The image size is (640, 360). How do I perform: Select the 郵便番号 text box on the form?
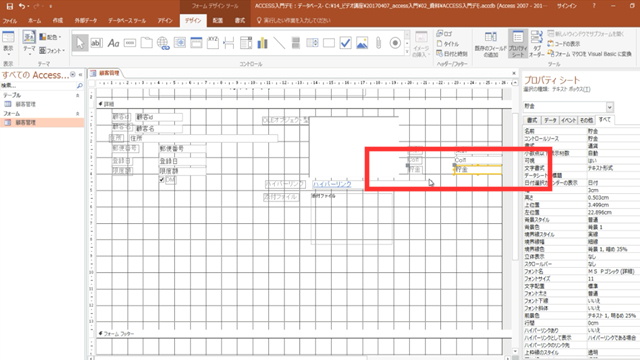(x=182, y=149)
